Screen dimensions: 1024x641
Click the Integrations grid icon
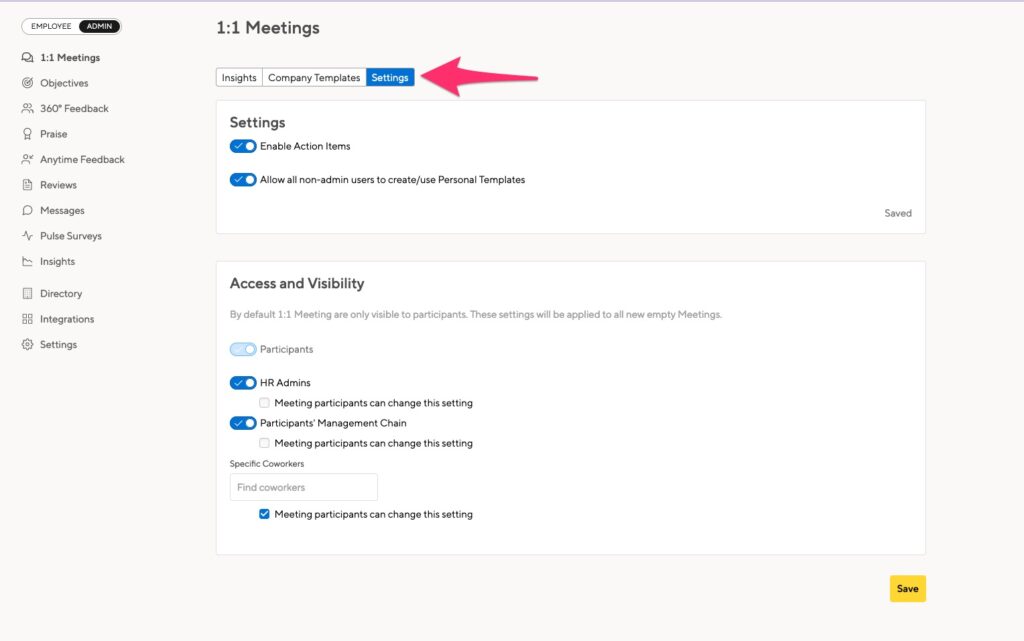click(27, 319)
